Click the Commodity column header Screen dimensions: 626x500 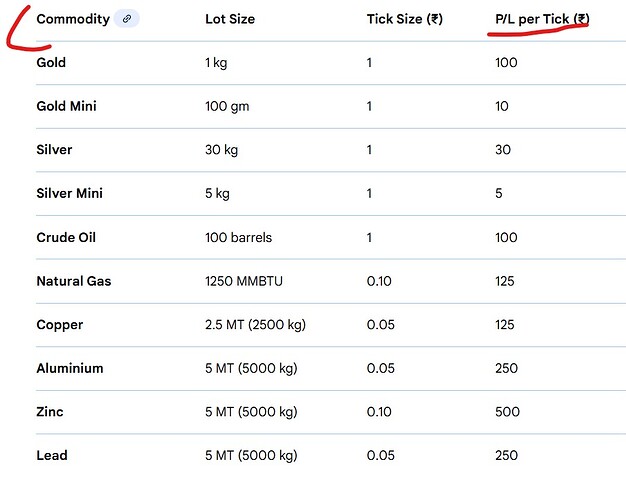point(73,19)
